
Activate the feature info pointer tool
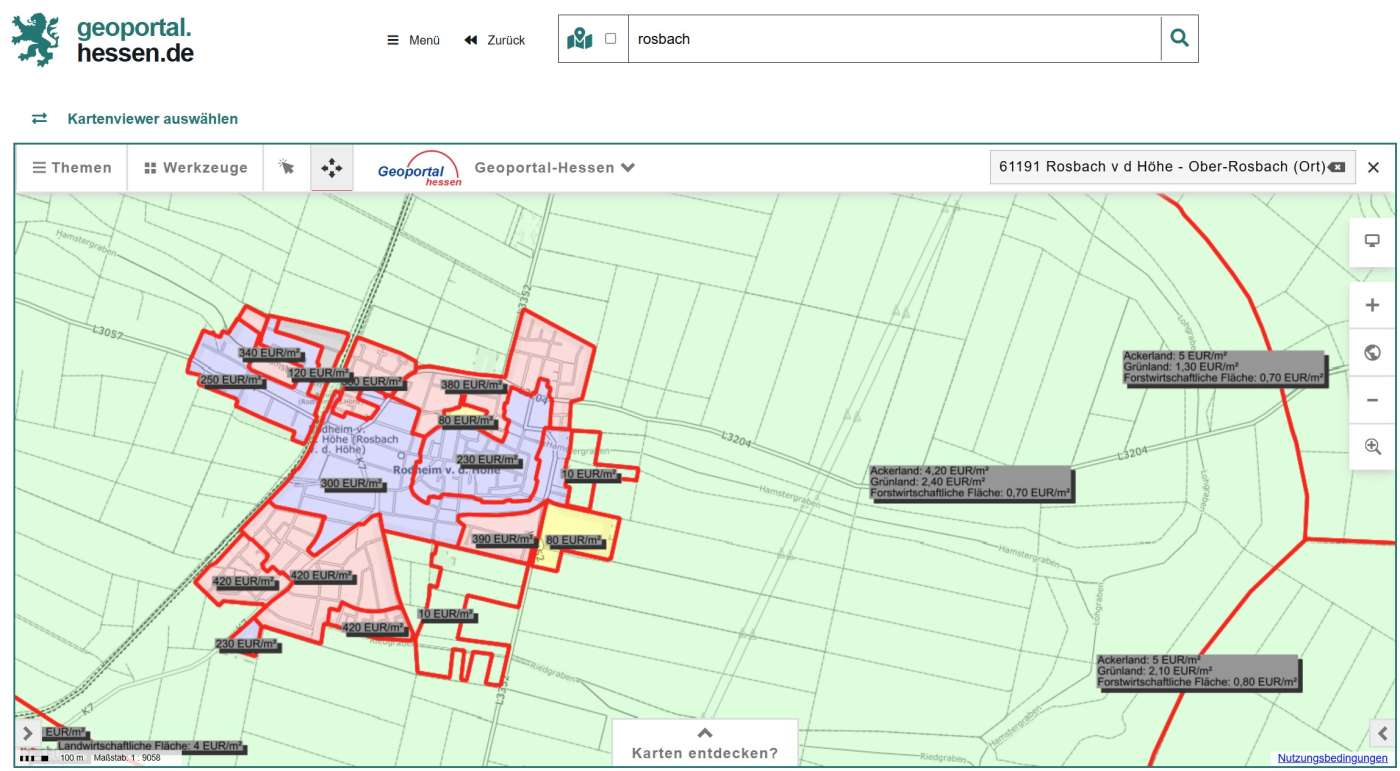point(287,167)
